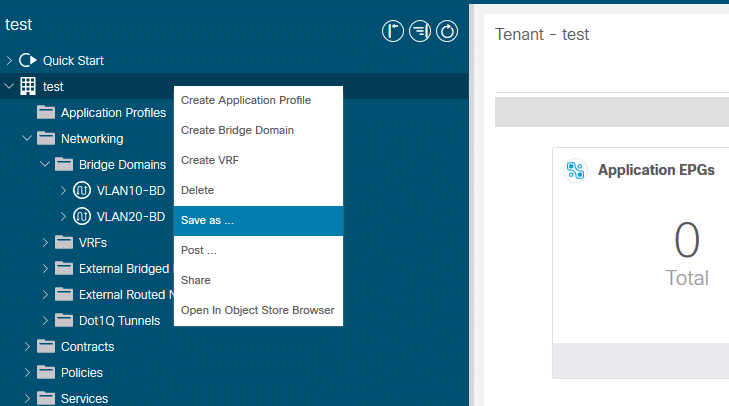Choose Delete from the context menu
Screen dimensions: 729x406
pyautogui.click(x=258, y=190)
